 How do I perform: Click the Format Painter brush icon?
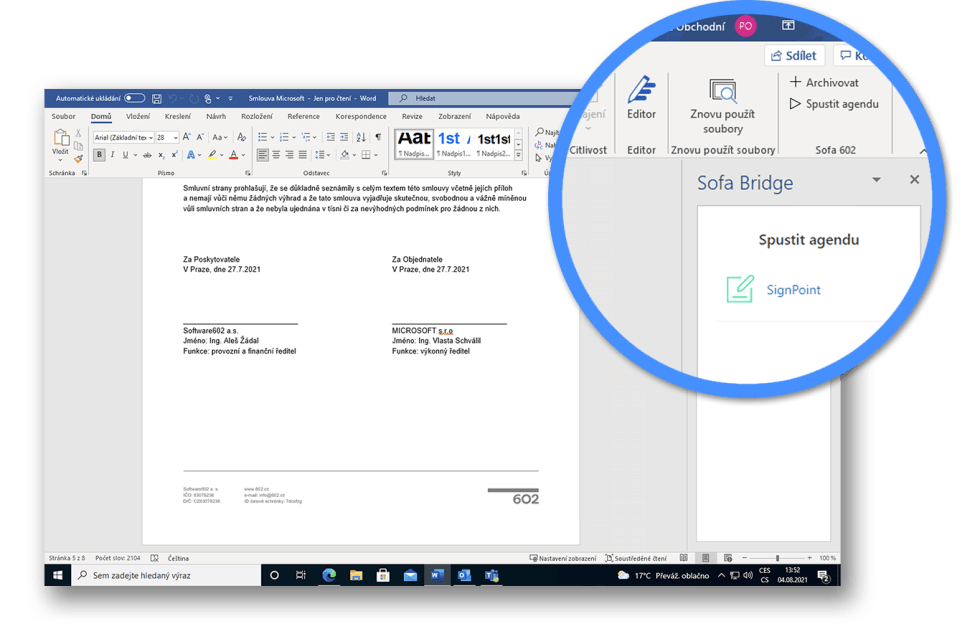coord(78,159)
